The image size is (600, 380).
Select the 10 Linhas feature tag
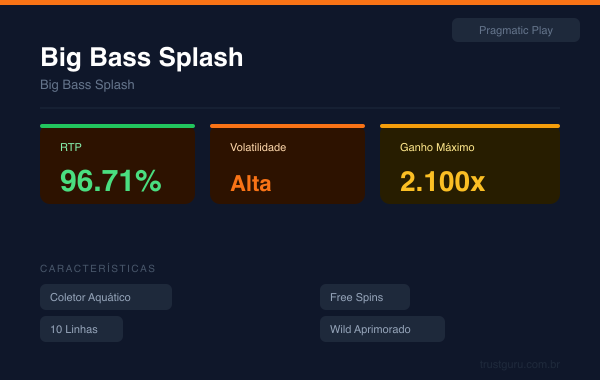tap(82, 329)
